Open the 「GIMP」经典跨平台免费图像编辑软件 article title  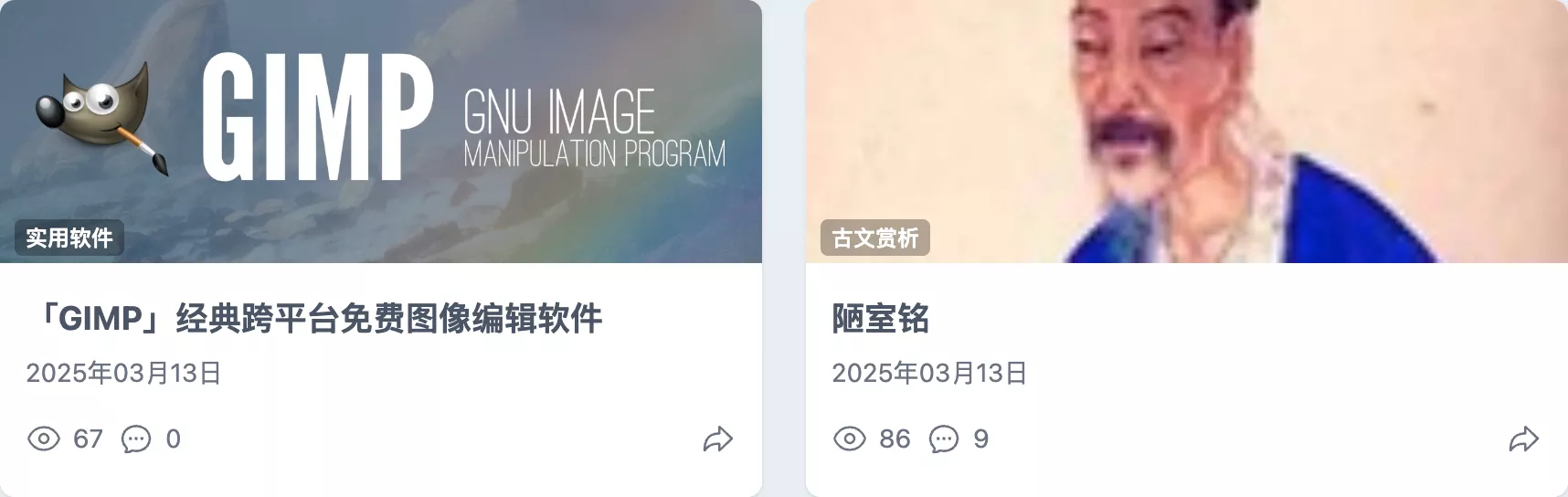(314, 319)
